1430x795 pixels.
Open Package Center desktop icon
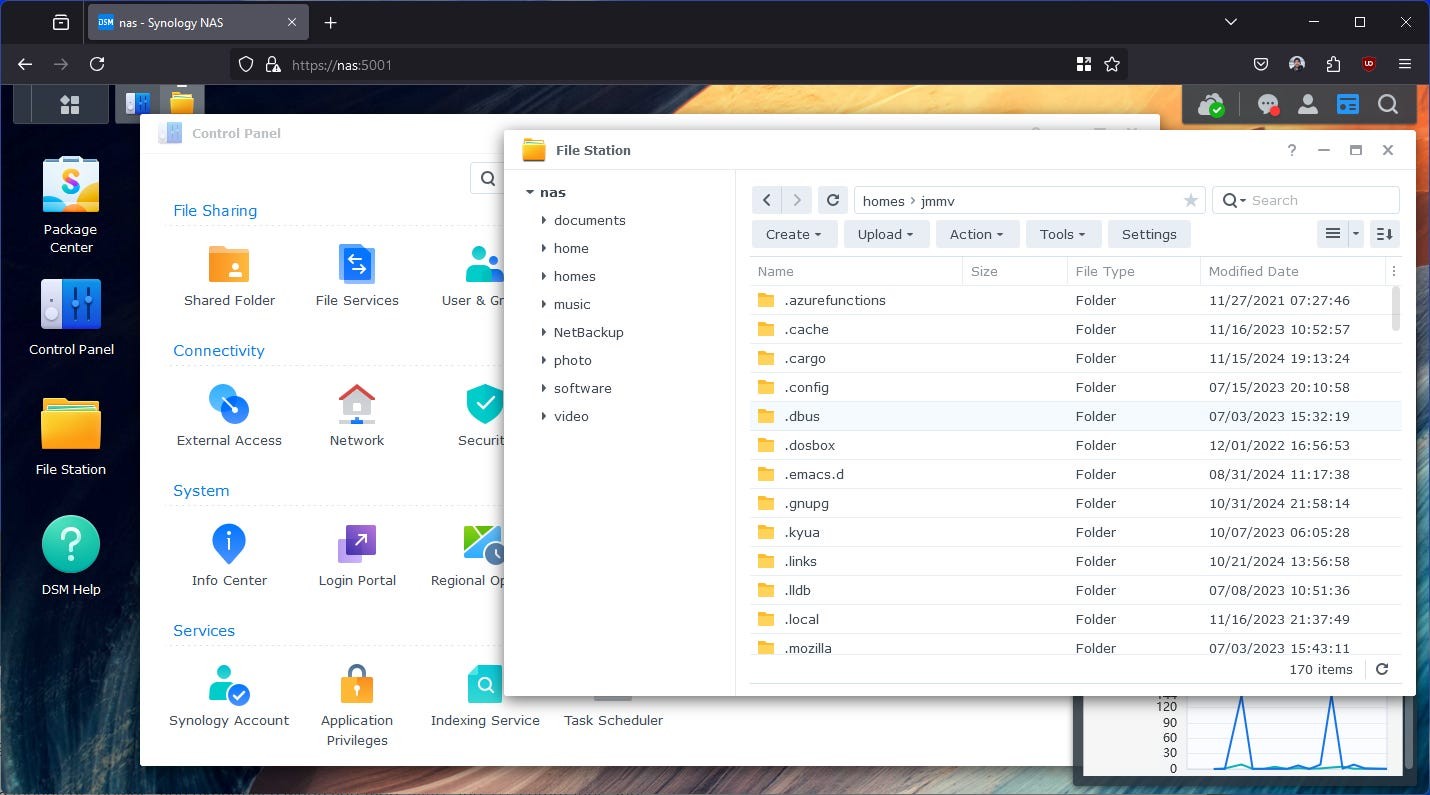[x=71, y=204]
